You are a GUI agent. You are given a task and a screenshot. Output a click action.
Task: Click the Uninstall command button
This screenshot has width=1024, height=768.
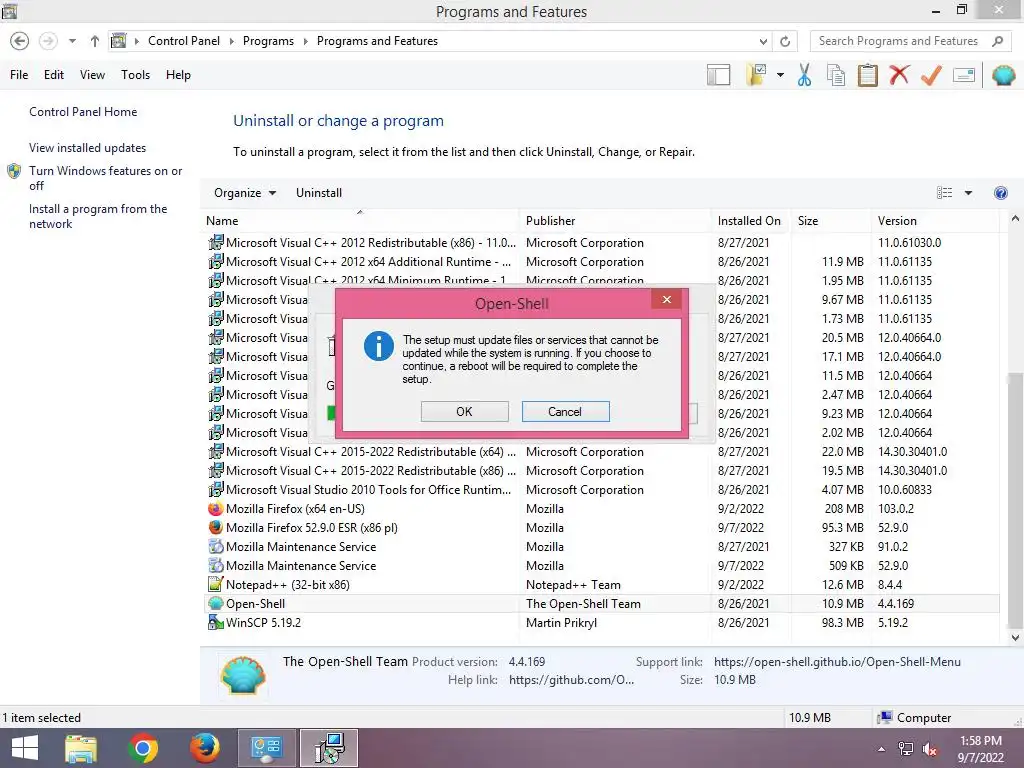click(x=319, y=193)
